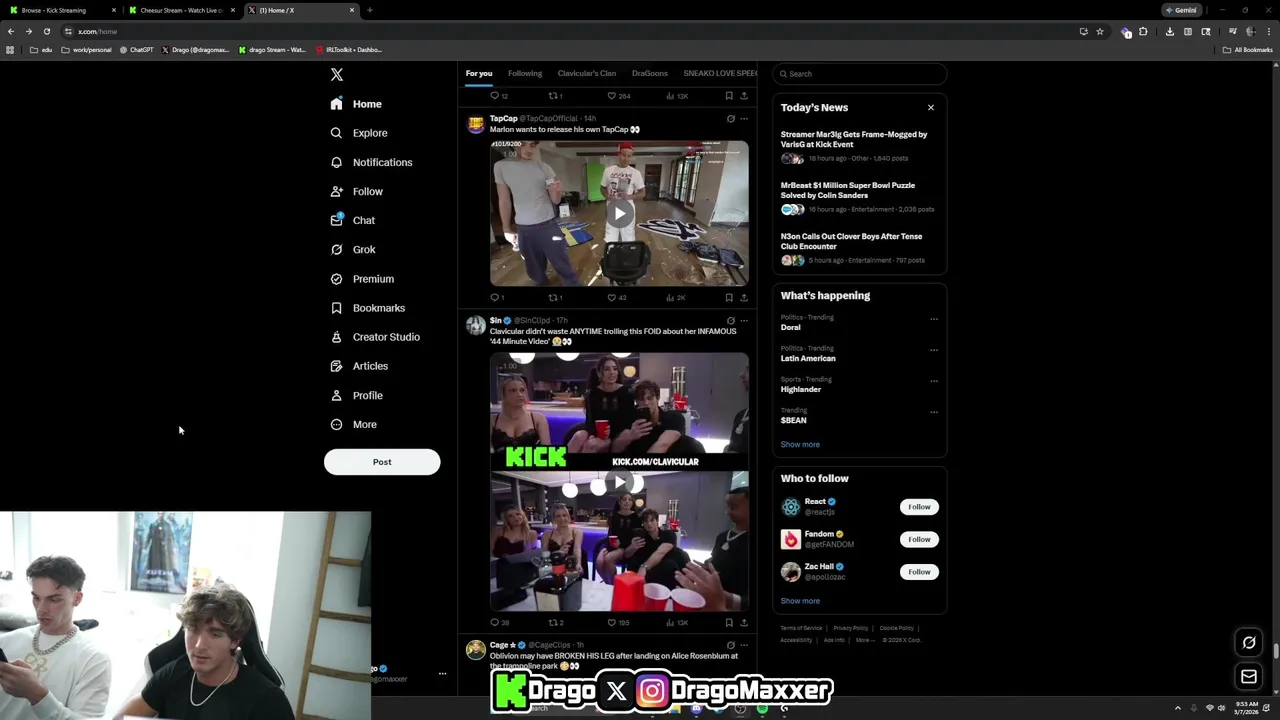Bookmark the TapCap post
The height and width of the screenshot is (720, 1280).
[729, 298]
